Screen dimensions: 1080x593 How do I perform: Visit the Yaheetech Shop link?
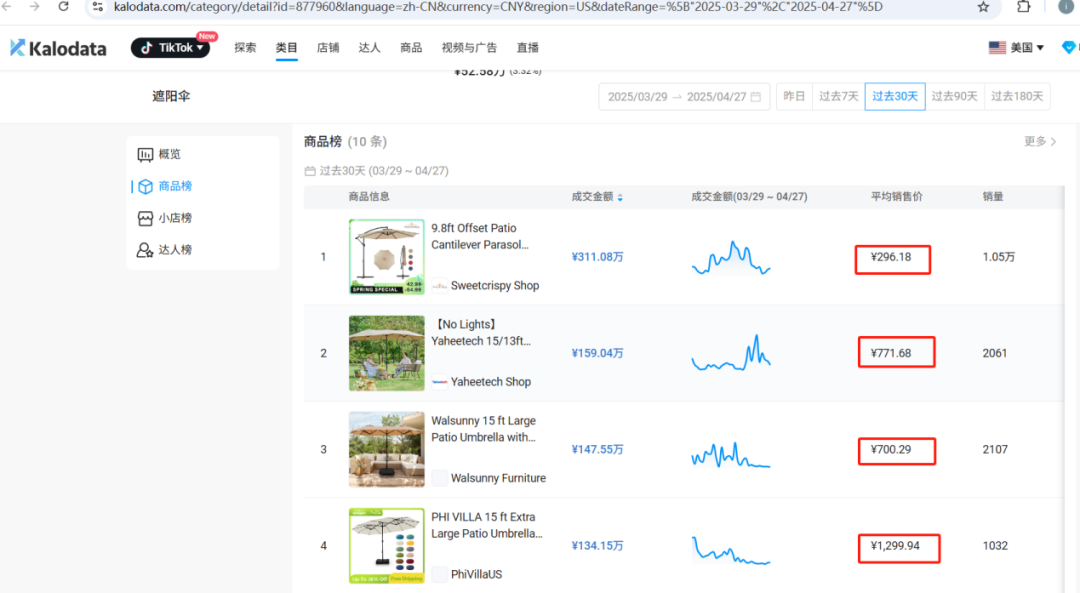tap(490, 382)
